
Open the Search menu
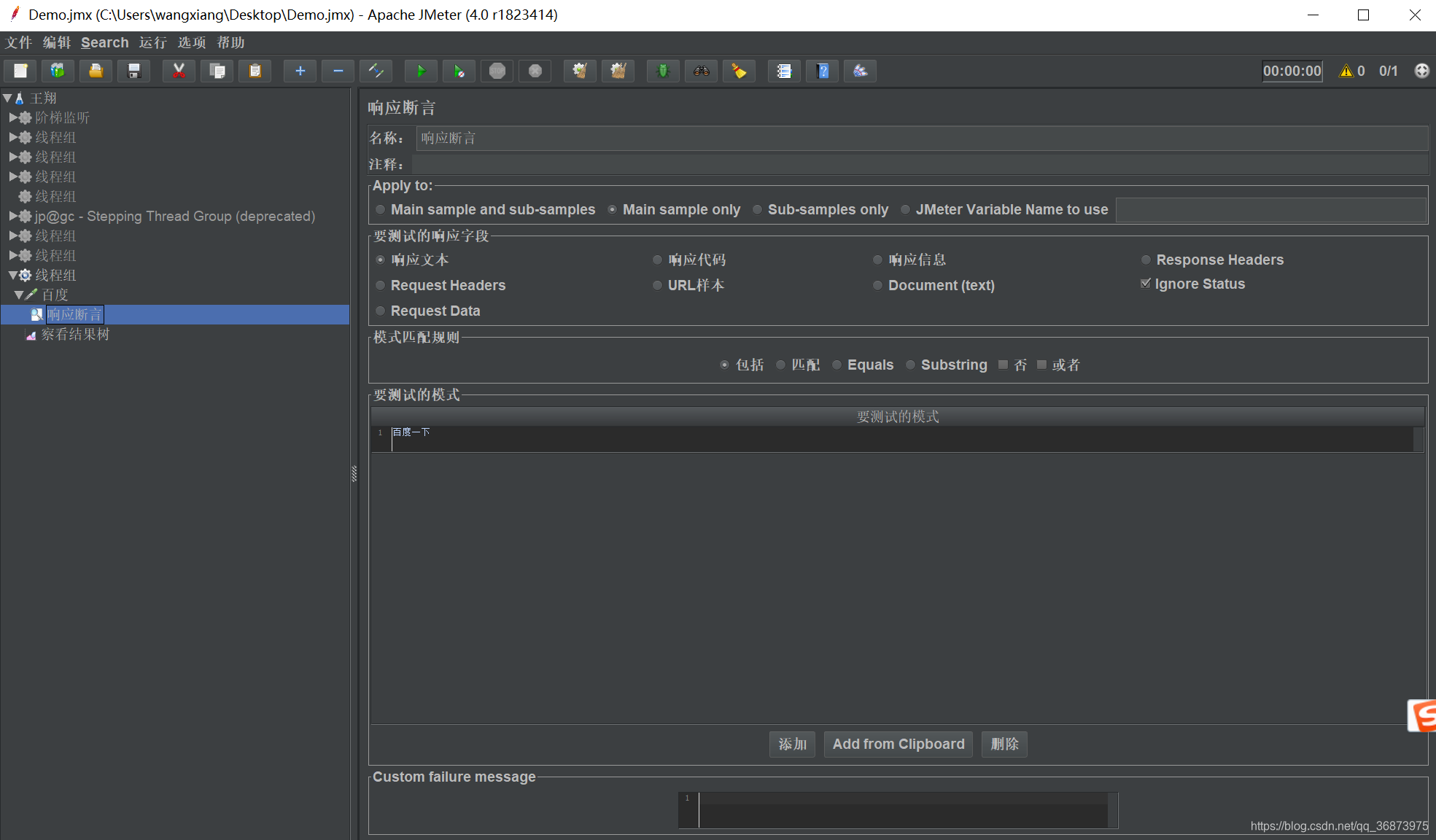pyautogui.click(x=104, y=42)
